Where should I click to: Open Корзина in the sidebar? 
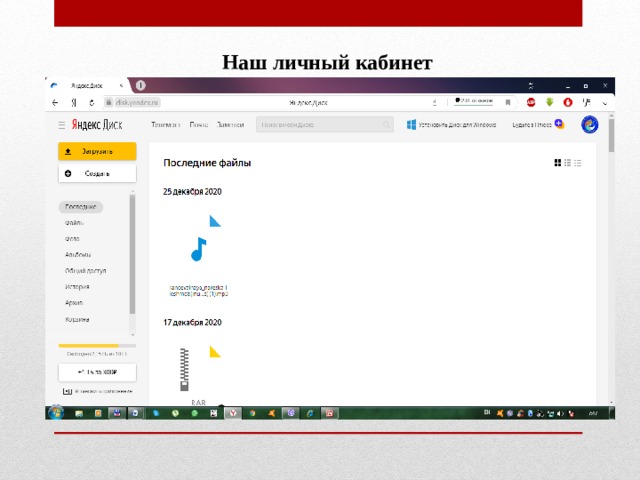pyautogui.click(x=77, y=320)
